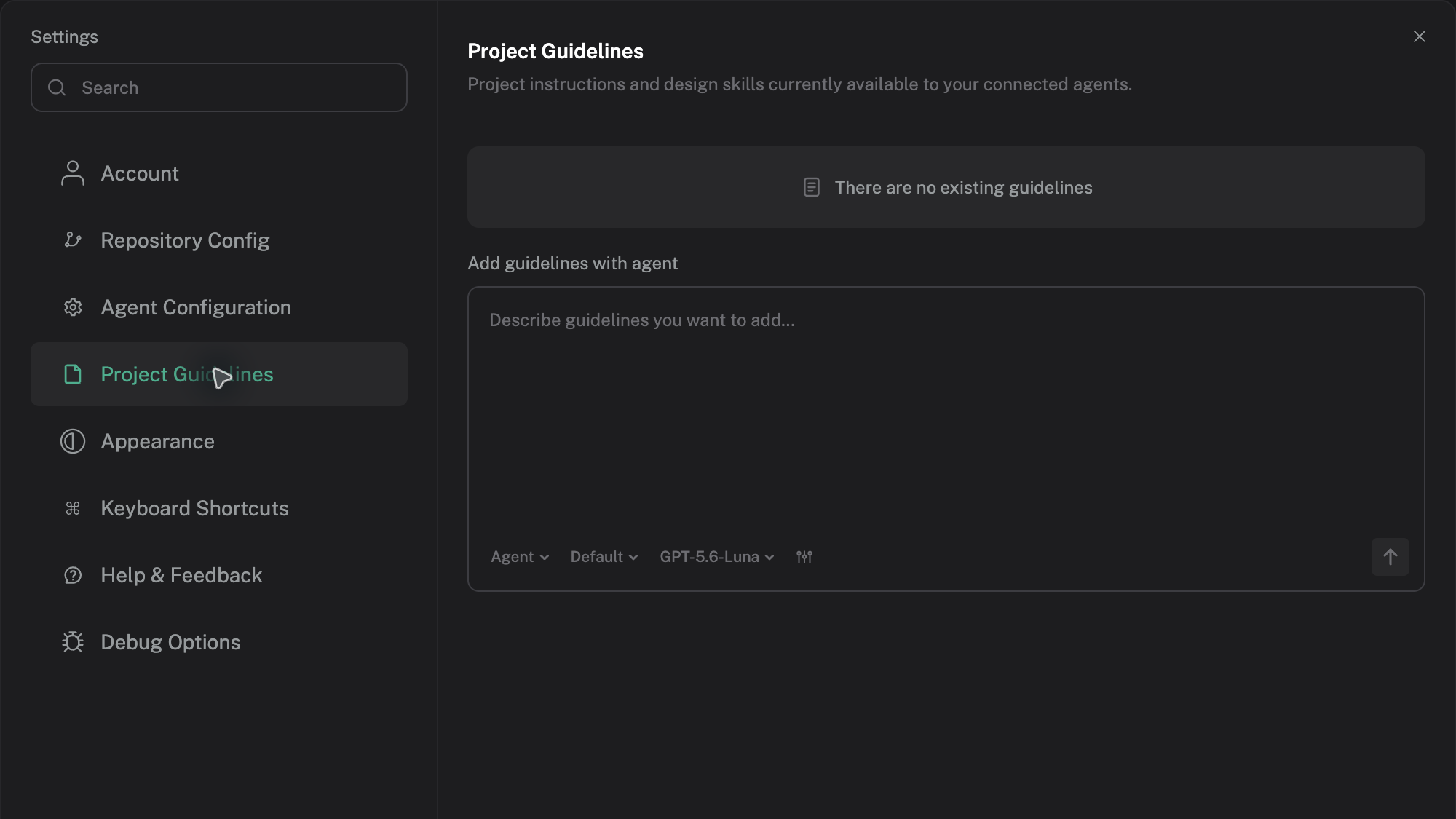Submit guidelines with the up-arrow button
The height and width of the screenshot is (819, 1456).
(x=1390, y=557)
